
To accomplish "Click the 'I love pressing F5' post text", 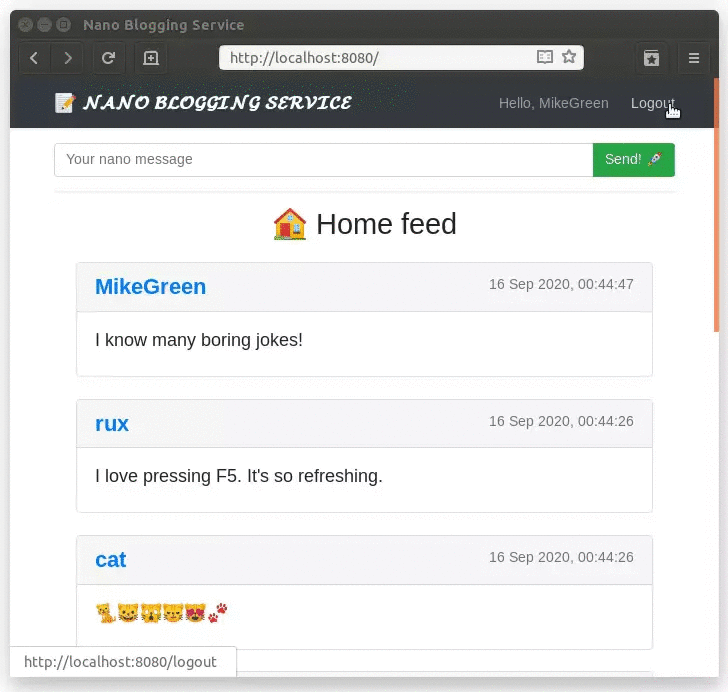I will pyautogui.click(x=239, y=476).
